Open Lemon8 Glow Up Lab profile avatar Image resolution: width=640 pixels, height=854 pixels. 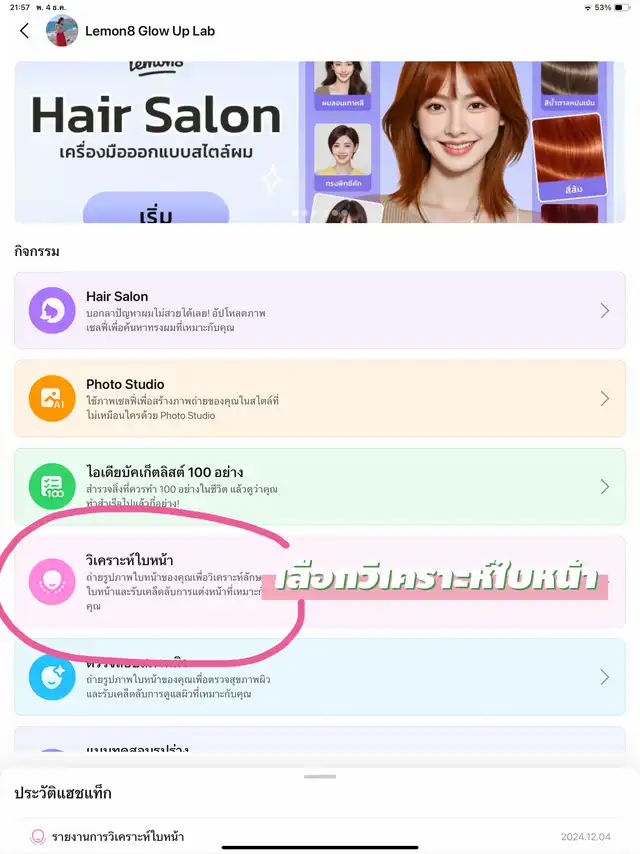[62, 30]
